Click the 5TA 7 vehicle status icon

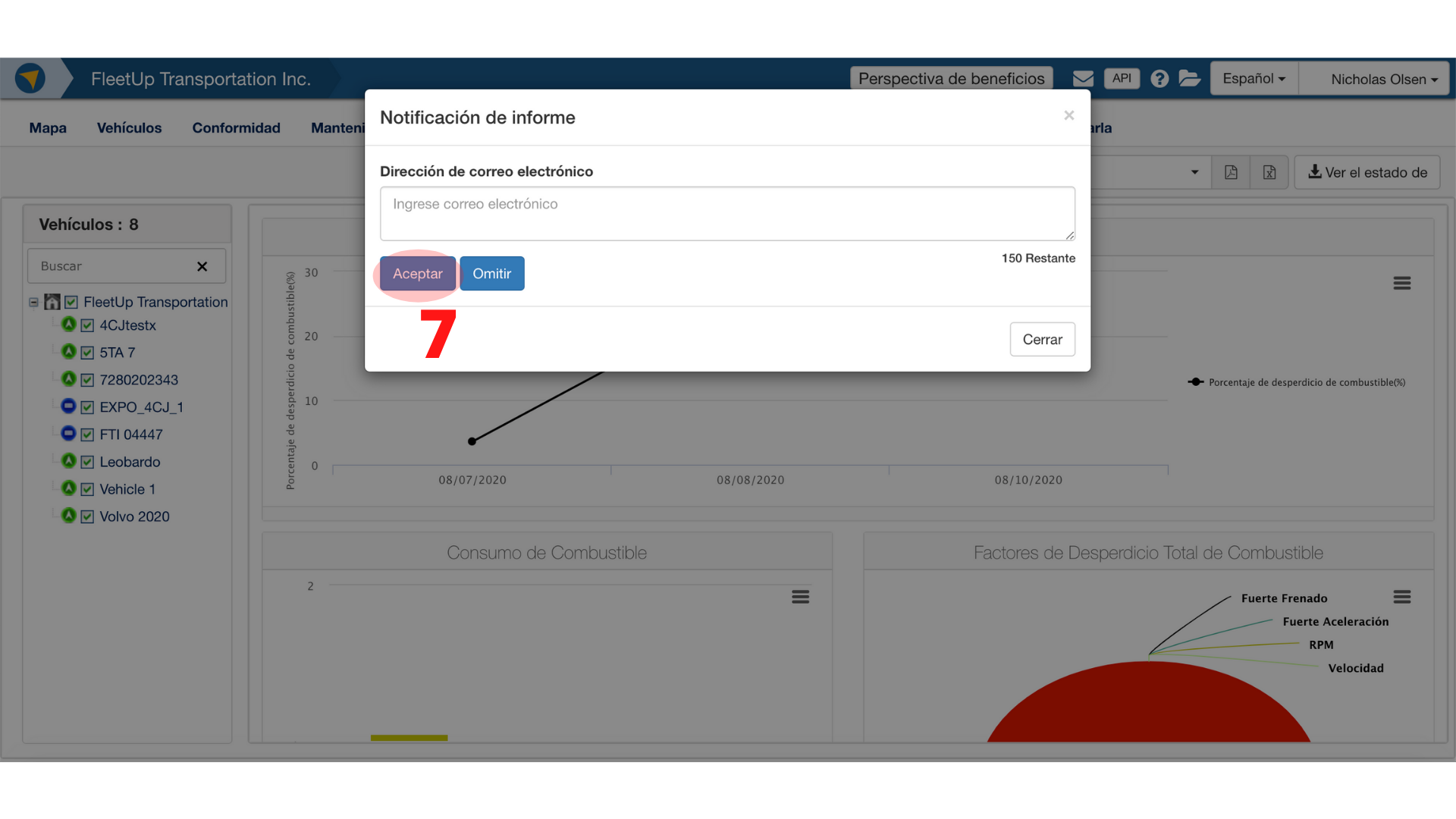69,352
